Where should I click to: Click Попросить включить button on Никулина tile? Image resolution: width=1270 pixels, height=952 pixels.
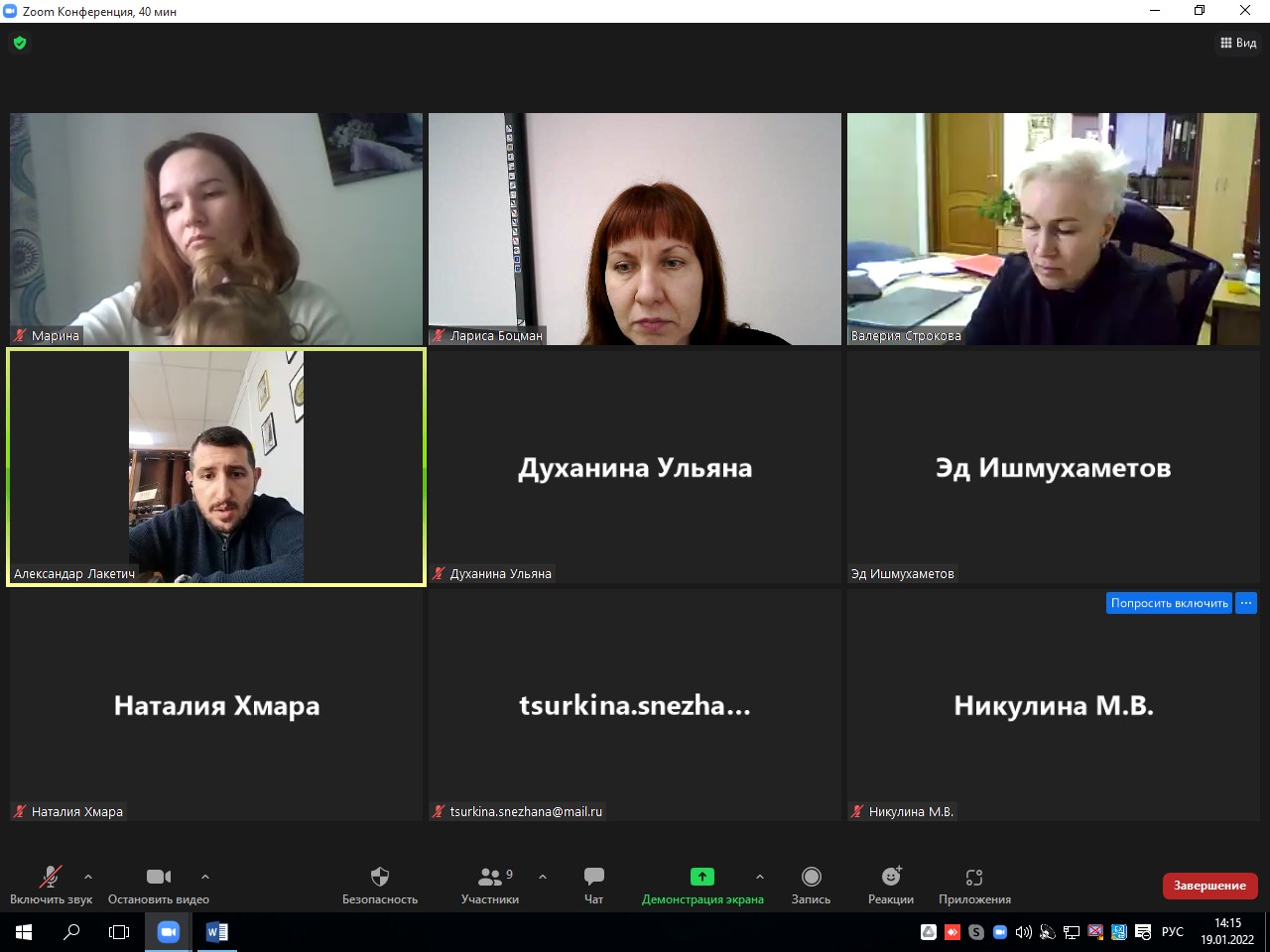pyautogui.click(x=1169, y=603)
